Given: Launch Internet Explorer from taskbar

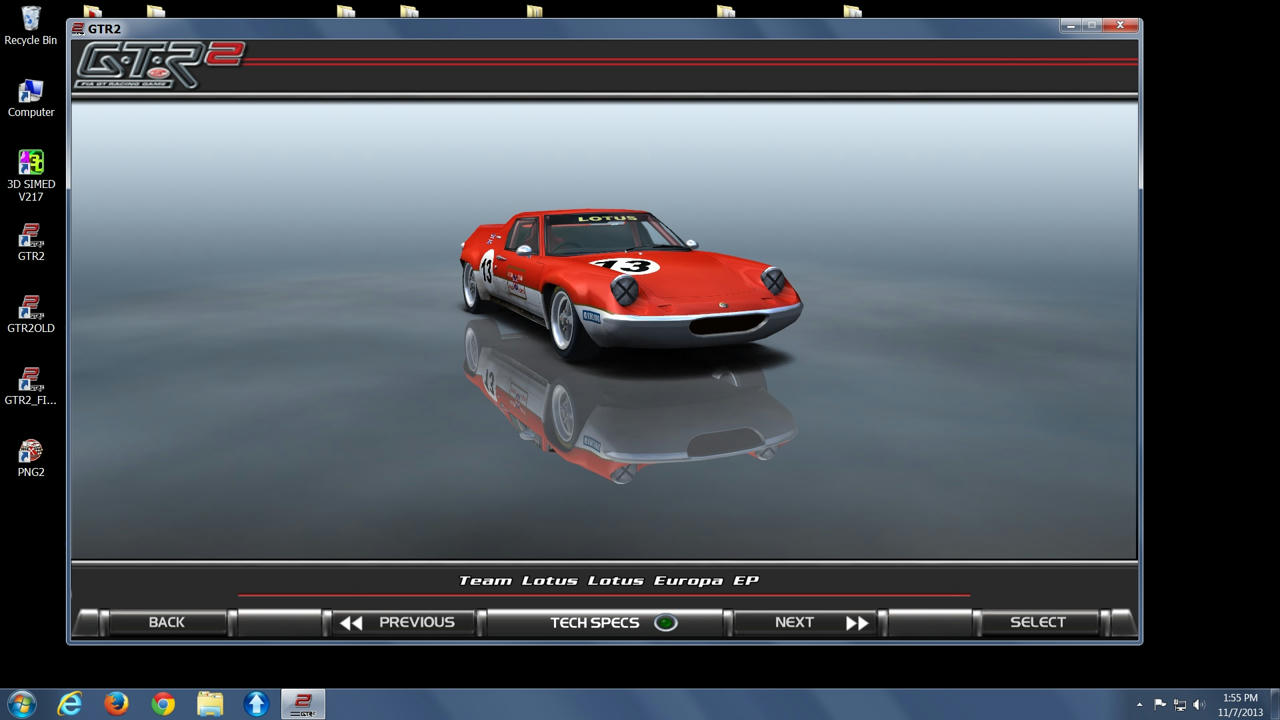Looking at the screenshot, I should coord(69,704).
